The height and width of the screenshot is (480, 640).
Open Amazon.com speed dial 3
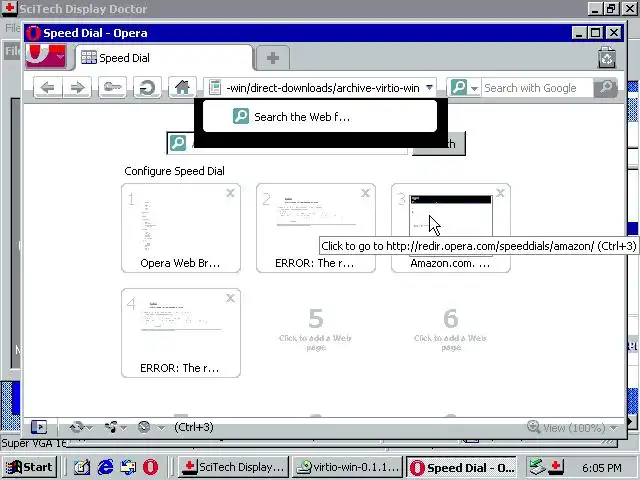[451, 228]
